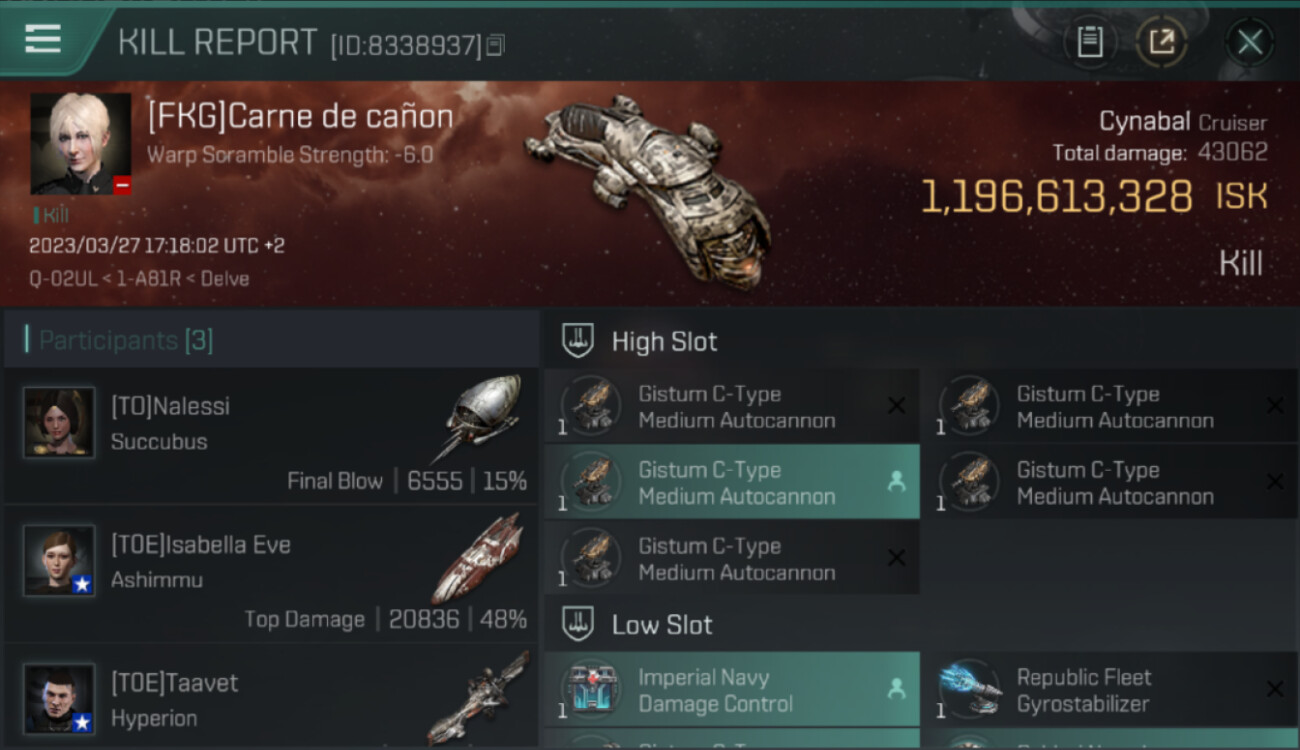Click the person icon on Damage Control
Image resolution: width=1300 pixels, height=750 pixels.
pos(896,689)
